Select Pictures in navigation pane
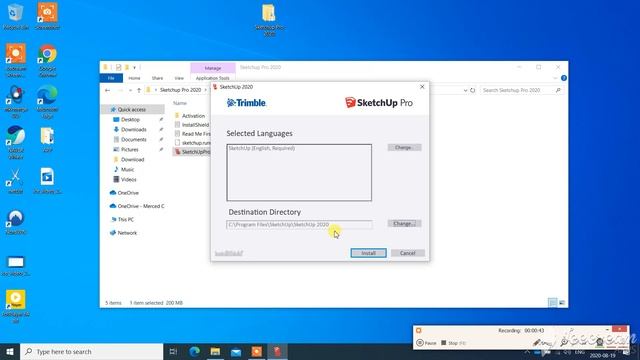 pos(129,149)
